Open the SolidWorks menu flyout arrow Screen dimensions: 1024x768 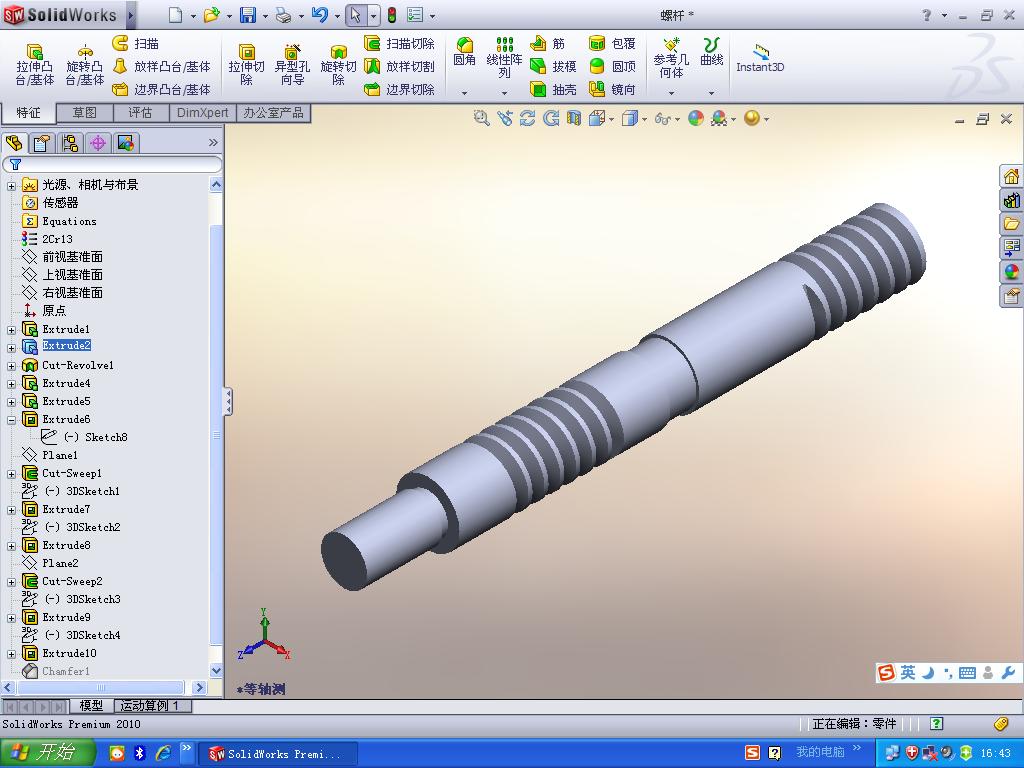coord(130,15)
